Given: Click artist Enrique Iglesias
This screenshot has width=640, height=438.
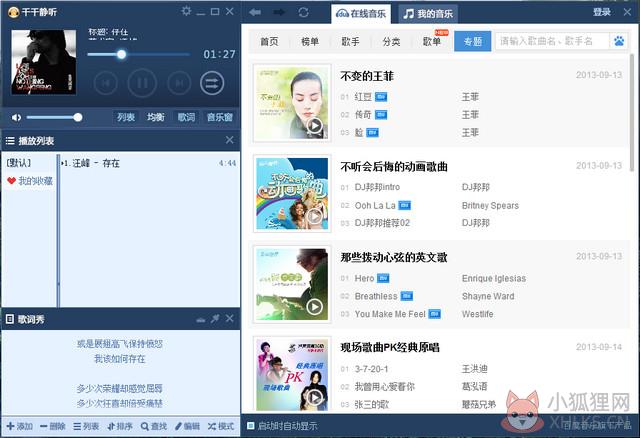Looking at the screenshot, I should tap(494, 278).
